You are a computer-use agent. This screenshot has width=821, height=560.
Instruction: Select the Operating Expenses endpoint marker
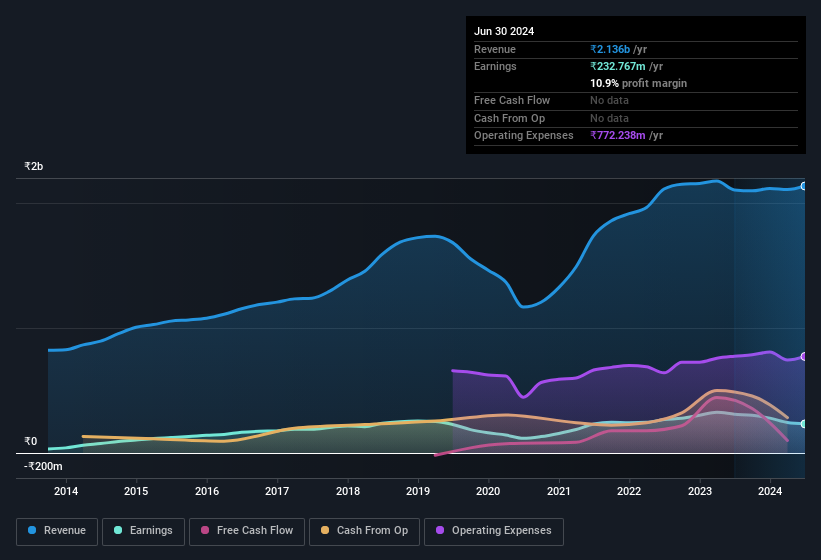coord(804,356)
